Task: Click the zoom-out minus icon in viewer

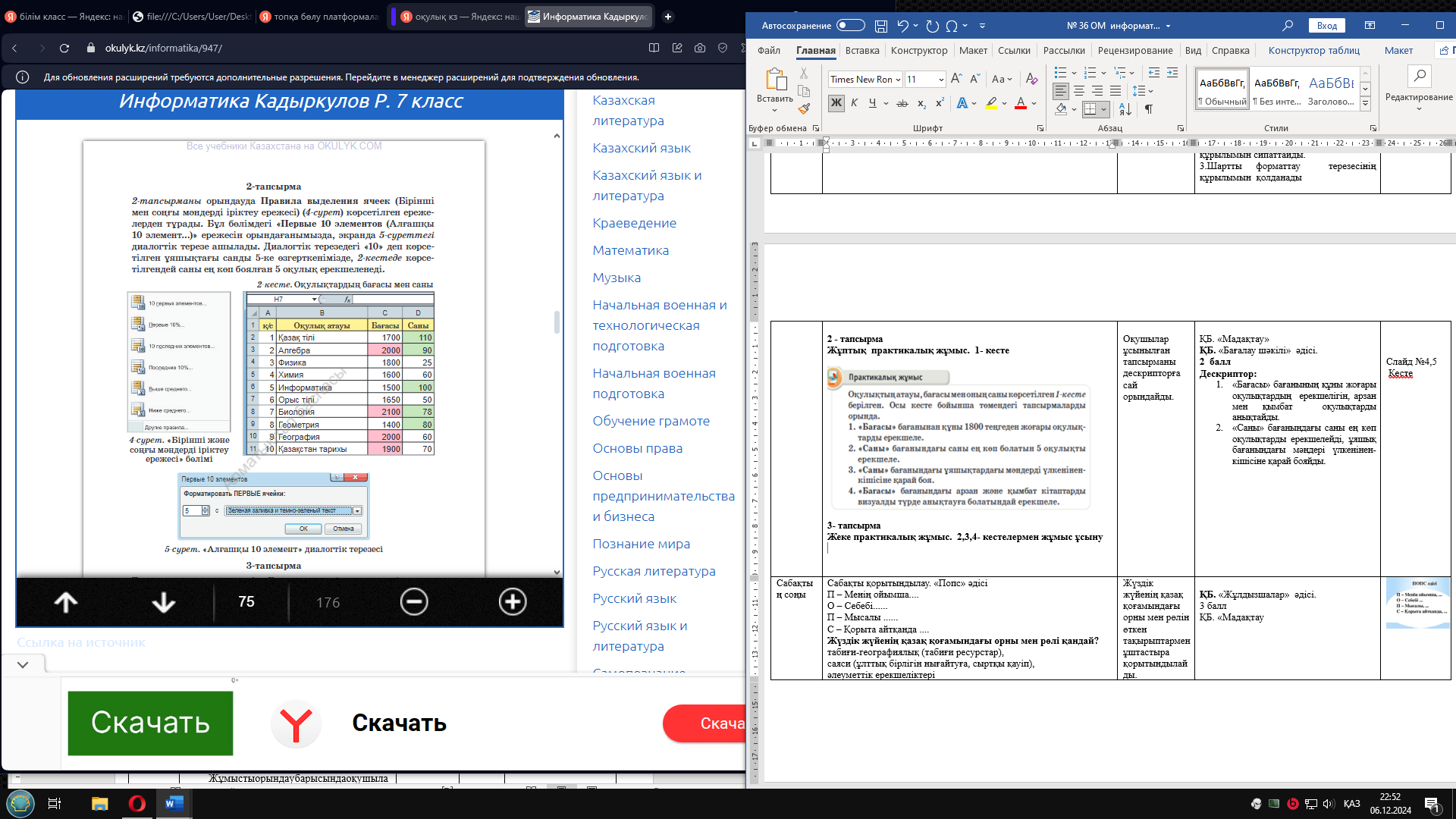Action: (414, 602)
